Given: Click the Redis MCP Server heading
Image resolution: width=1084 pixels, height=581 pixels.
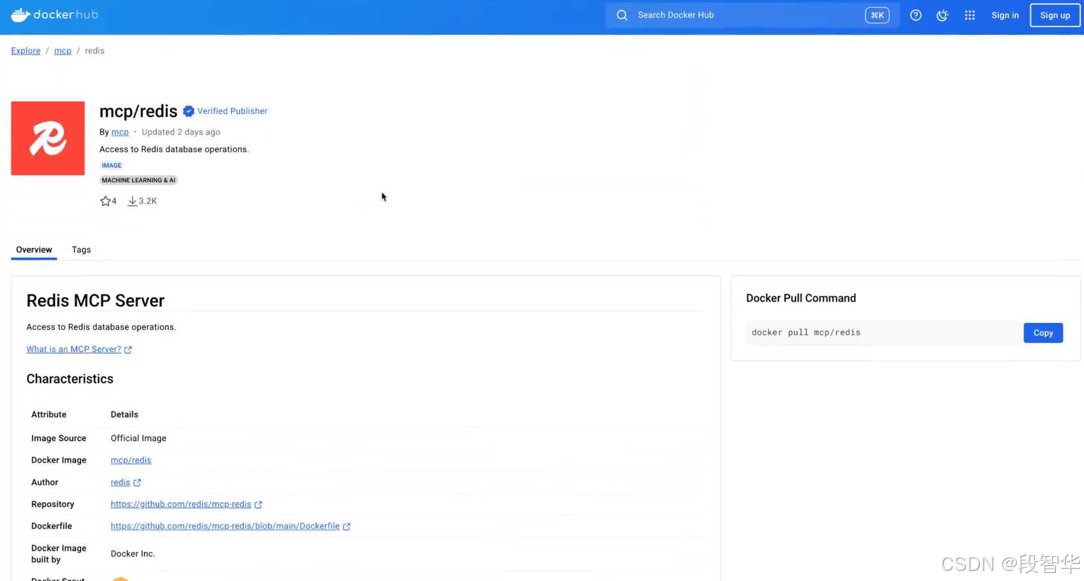Looking at the screenshot, I should [x=95, y=301].
